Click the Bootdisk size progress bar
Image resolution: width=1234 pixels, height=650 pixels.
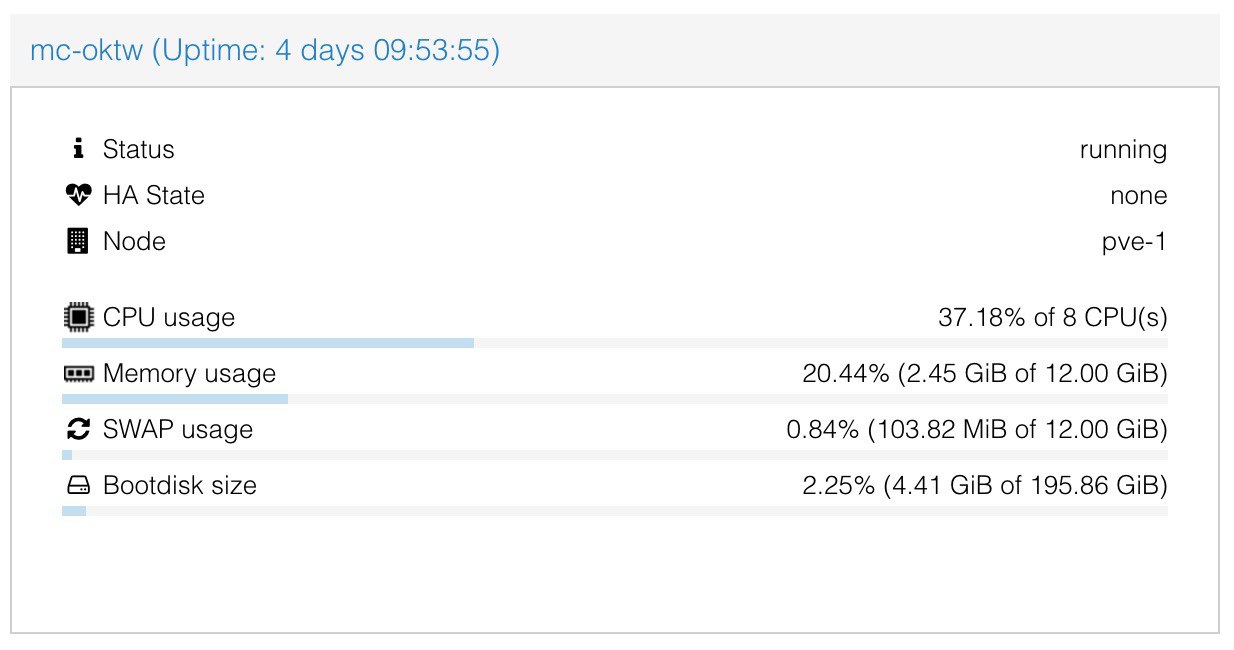pos(615,511)
